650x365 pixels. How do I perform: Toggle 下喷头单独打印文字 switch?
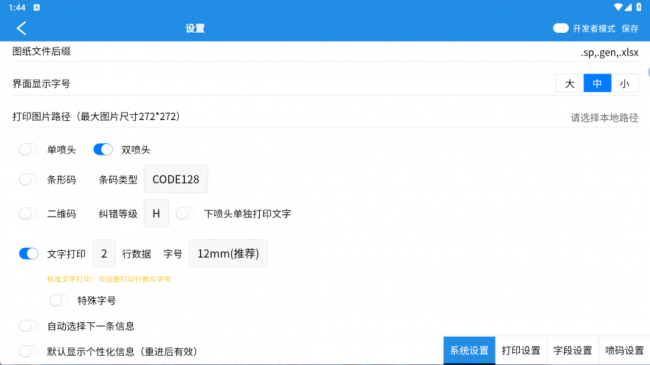click(x=185, y=214)
